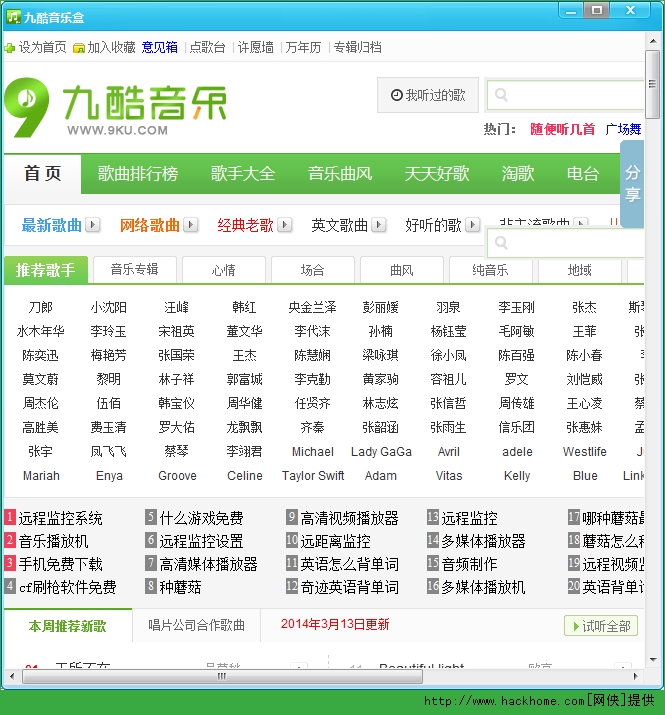Open singer 张信哲
Image resolution: width=665 pixels, height=715 pixels.
tap(448, 403)
